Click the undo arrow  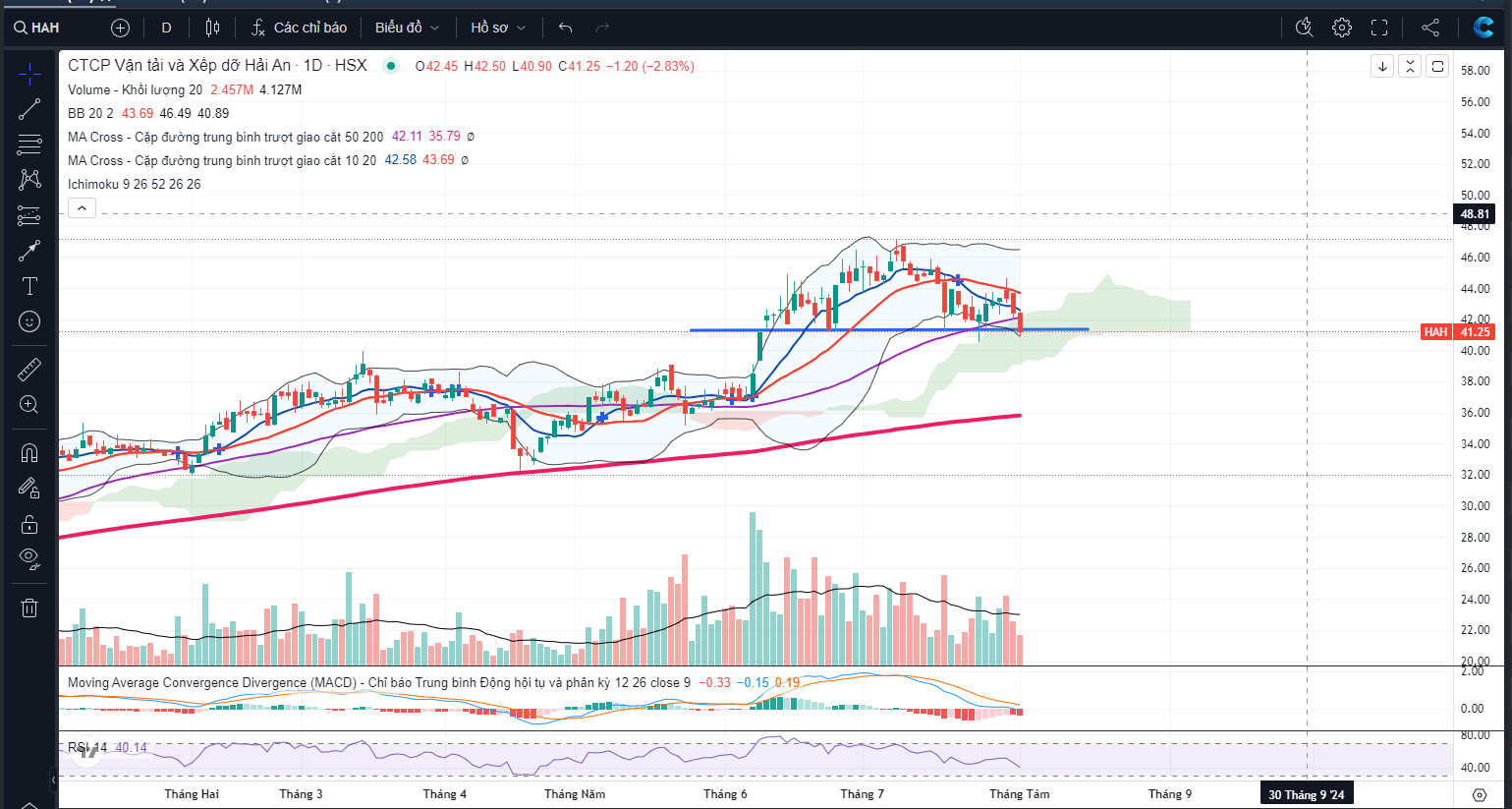tap(565, 28)
